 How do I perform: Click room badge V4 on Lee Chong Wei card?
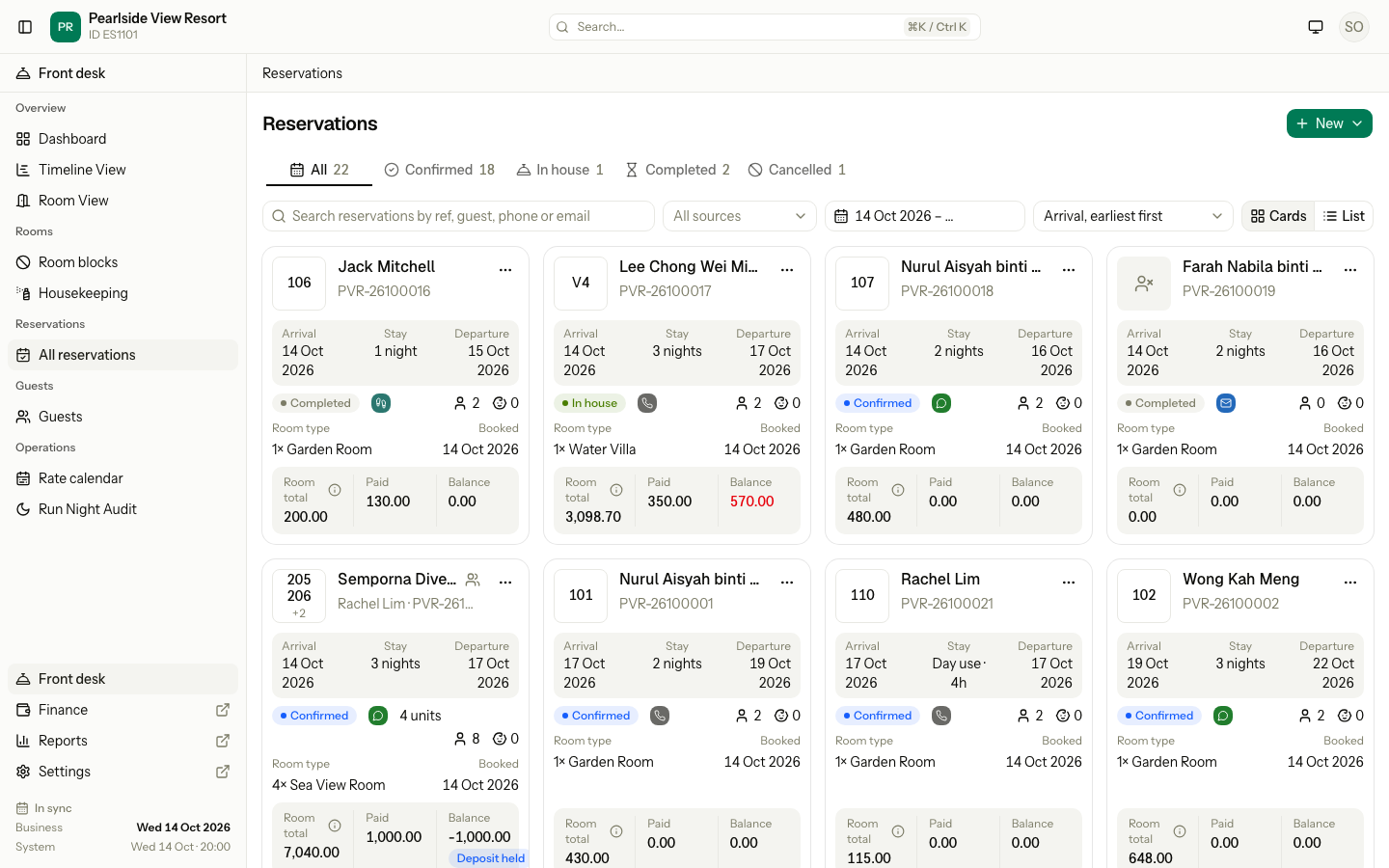pyautogui.click(x=581, y=284)
